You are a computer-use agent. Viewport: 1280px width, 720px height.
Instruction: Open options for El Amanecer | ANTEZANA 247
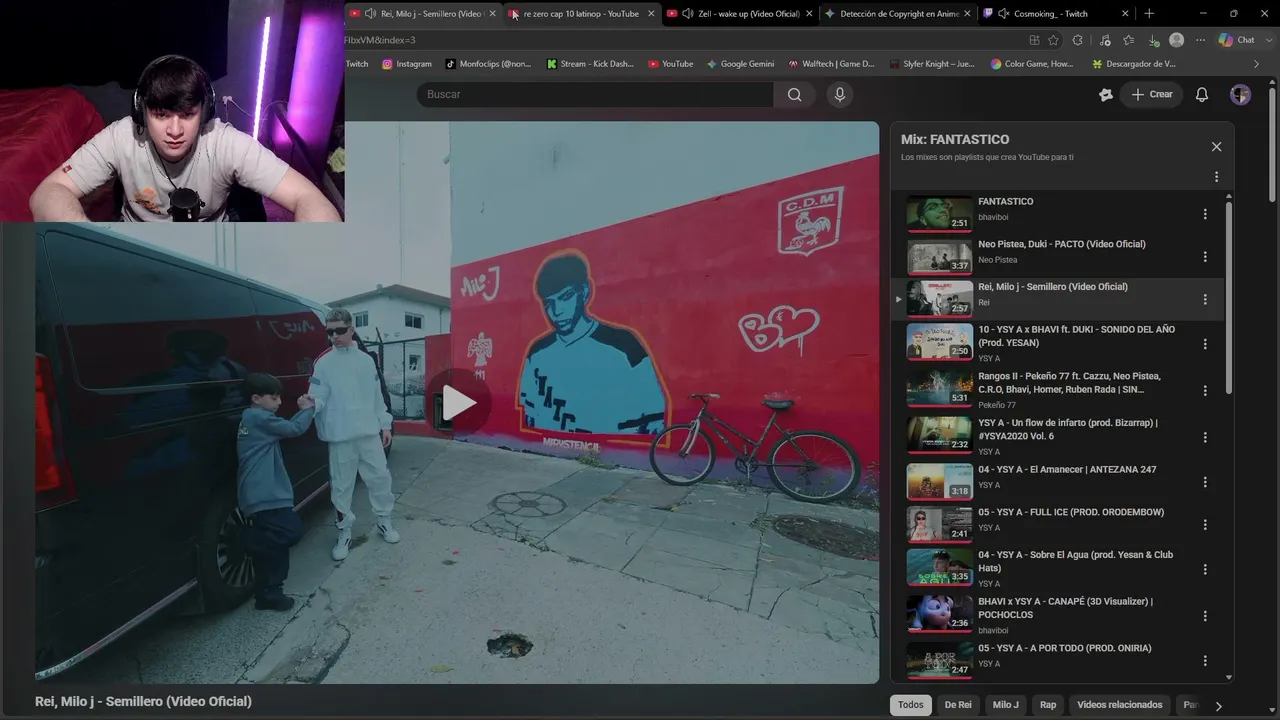coord(1205,482)
